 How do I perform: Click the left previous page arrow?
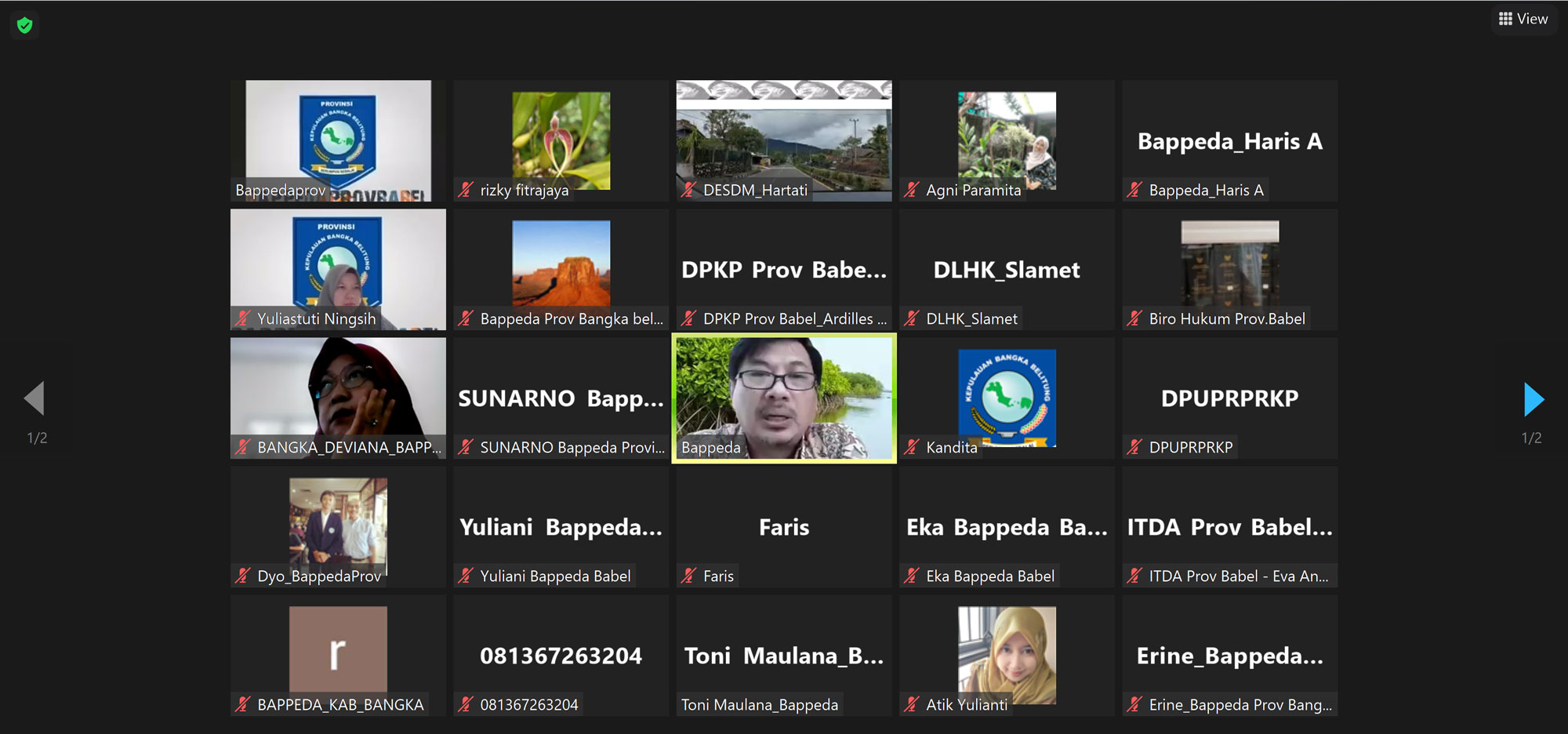[34, 398]
